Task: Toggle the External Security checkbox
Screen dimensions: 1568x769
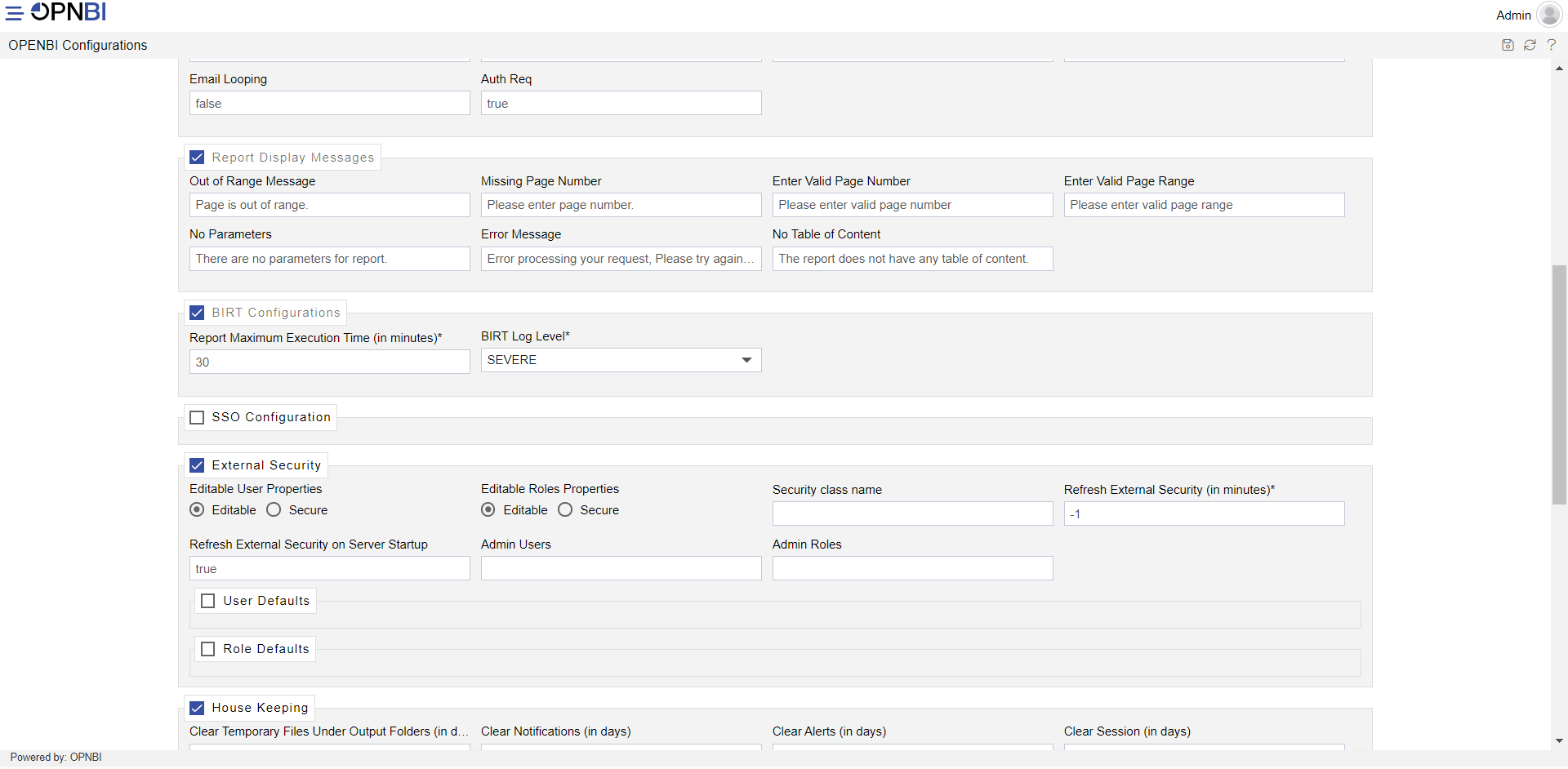Action: point(197,465)
